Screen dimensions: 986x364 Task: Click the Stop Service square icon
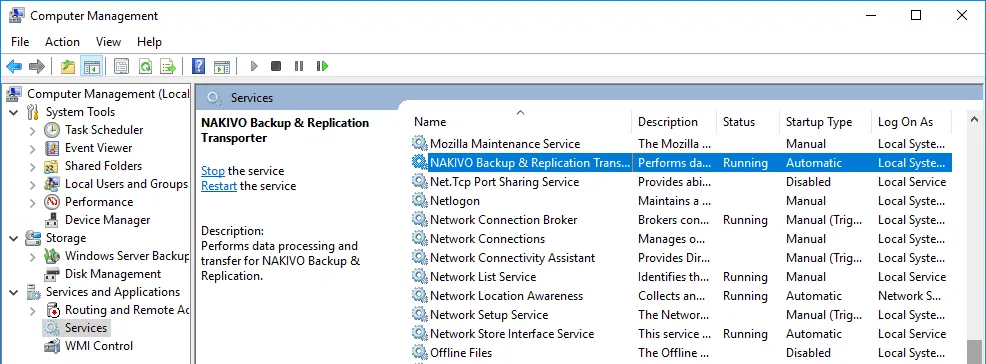(275, 66)
